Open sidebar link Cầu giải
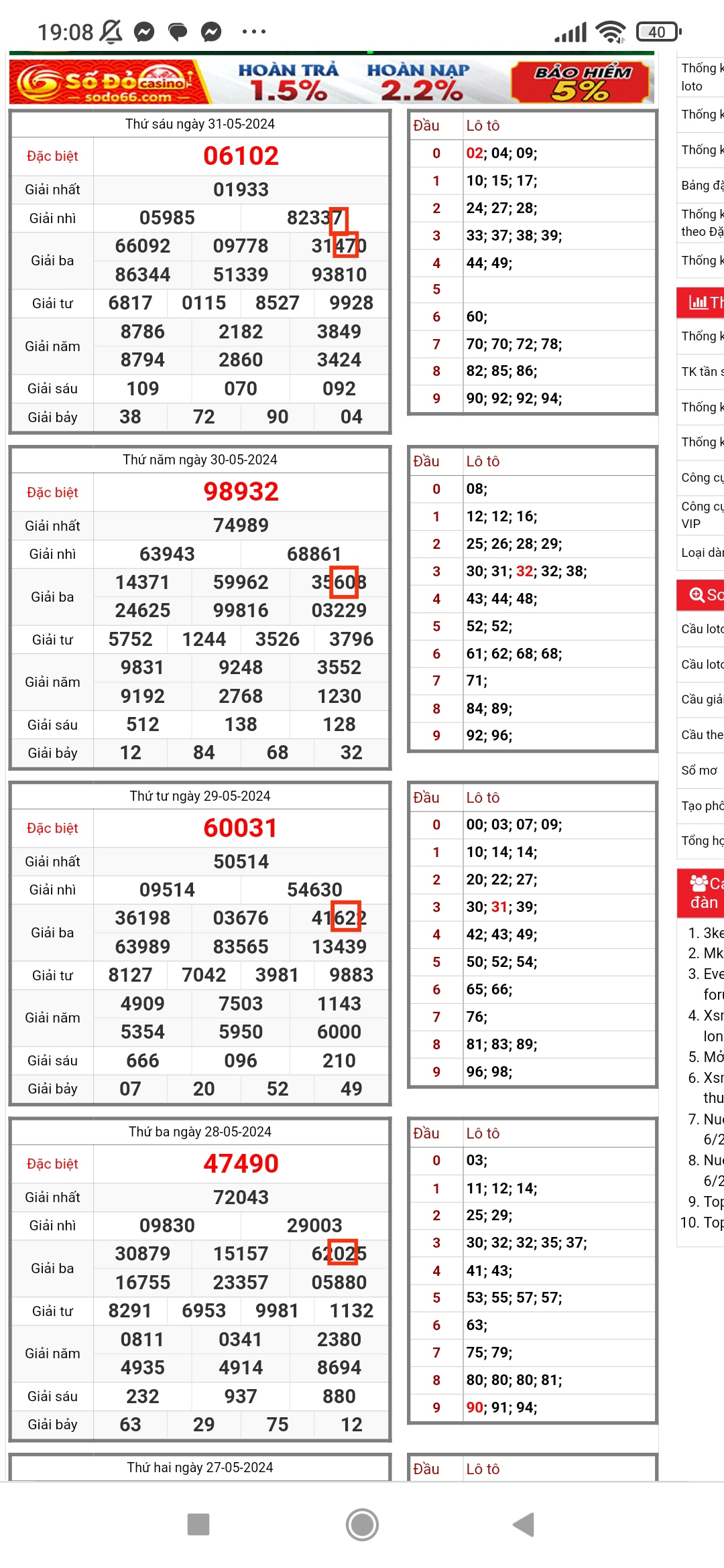Viewport: 724px width, 1568px height. (x=702, y=699)
